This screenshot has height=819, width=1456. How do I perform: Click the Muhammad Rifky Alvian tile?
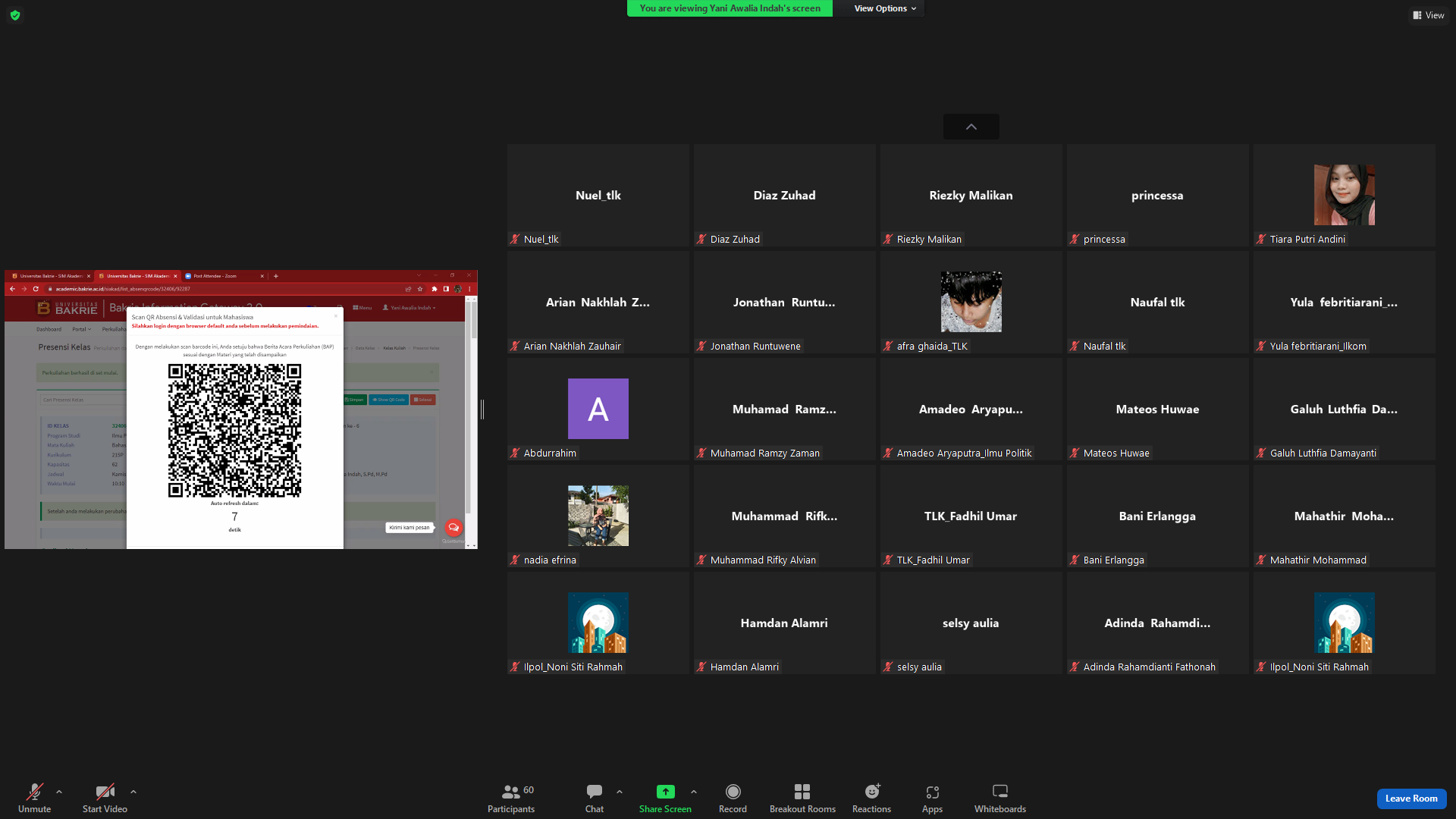(x=784, y=516)
